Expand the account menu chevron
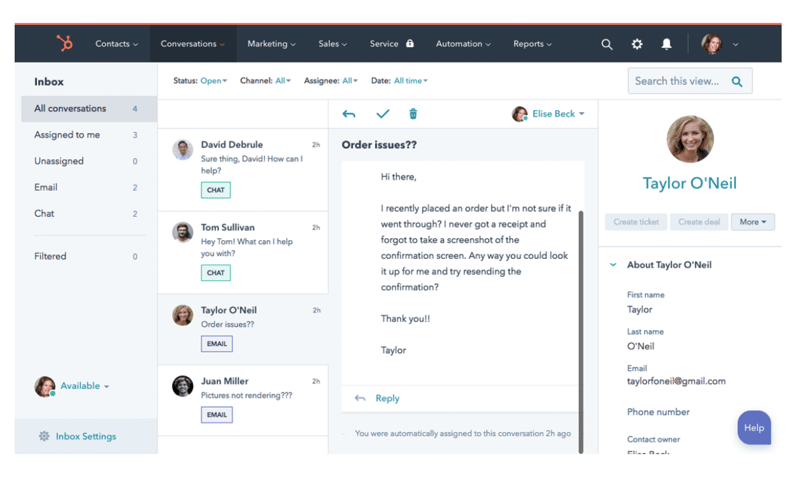Viewport: 795px width, 477px height. (735, 45)
